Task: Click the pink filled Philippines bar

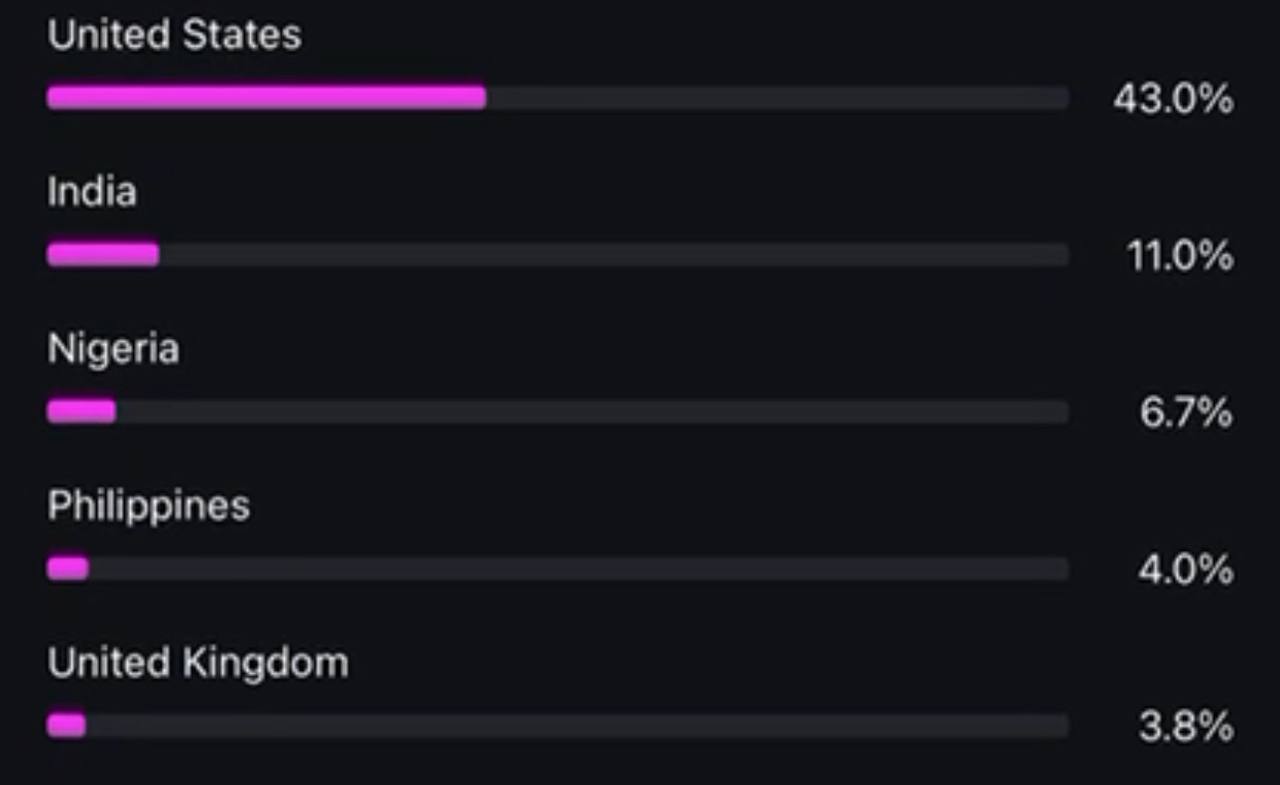Action: click(x=68, y=569)
